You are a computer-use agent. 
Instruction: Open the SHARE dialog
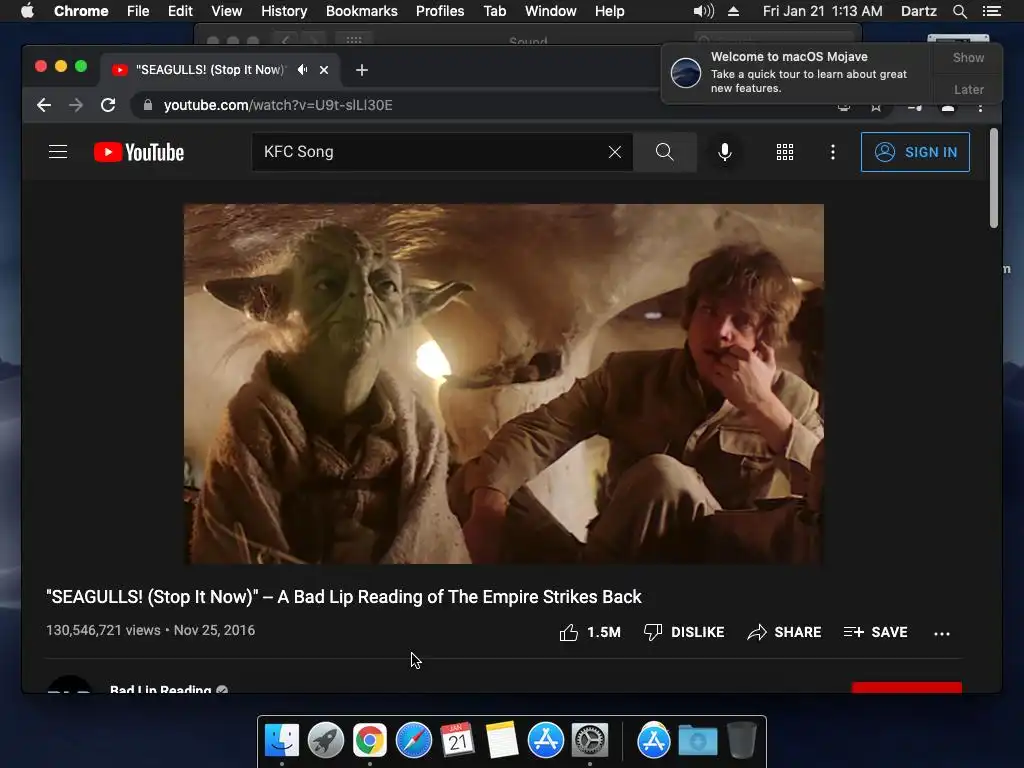tap(784, 632)
